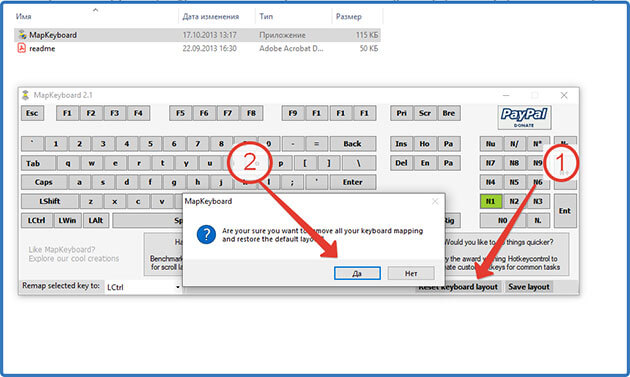
Task: Select the Esc key on virtual keyboard
Action: (x=32, y=113)
